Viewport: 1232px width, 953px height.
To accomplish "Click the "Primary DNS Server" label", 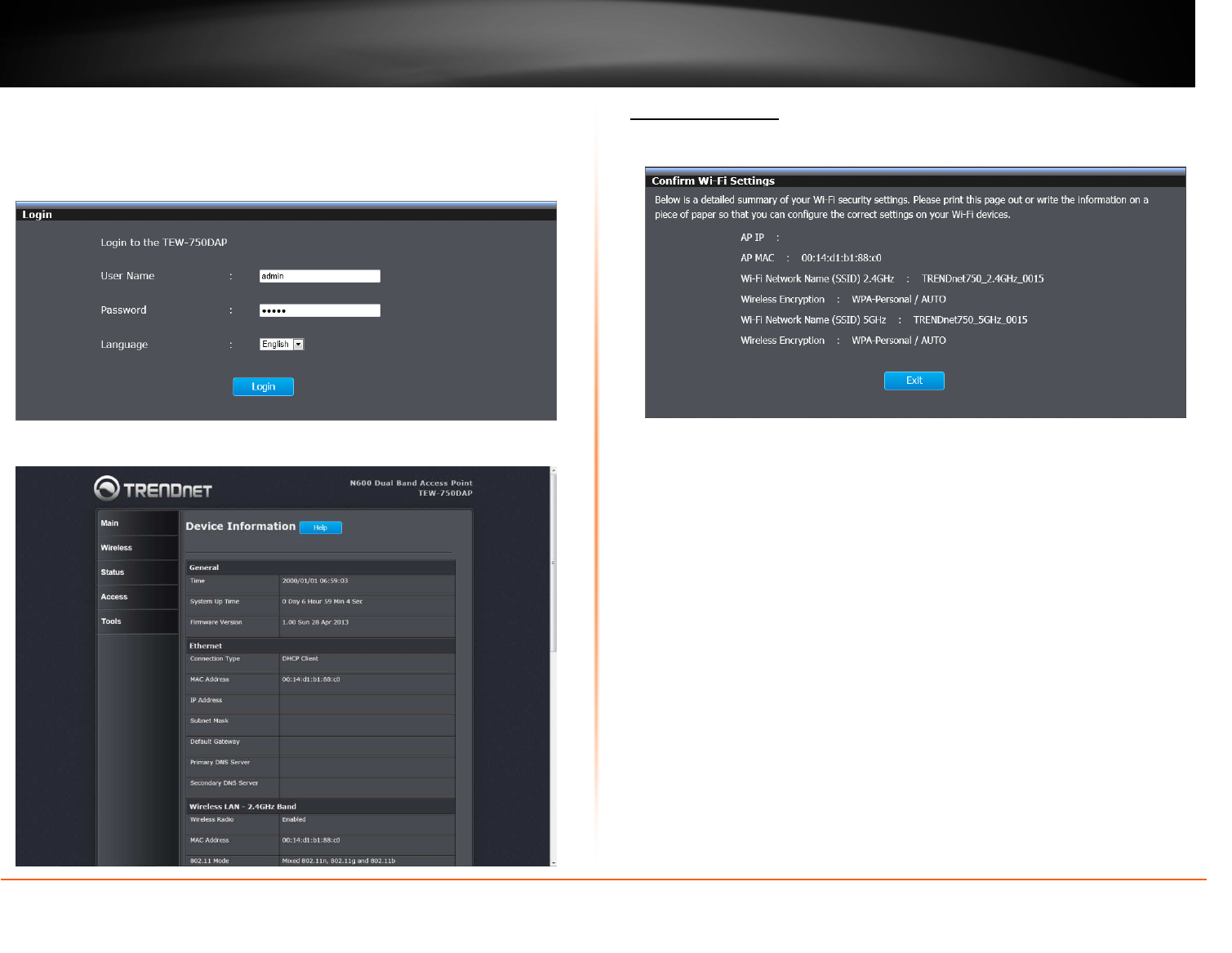I will [220, 763].
